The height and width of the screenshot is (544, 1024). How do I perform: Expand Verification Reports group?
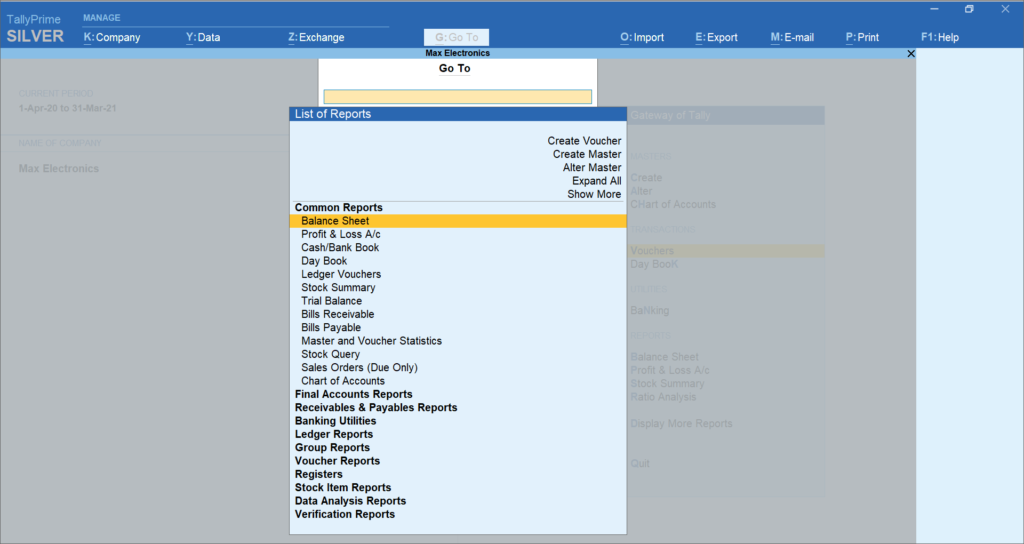pos(345,515)
